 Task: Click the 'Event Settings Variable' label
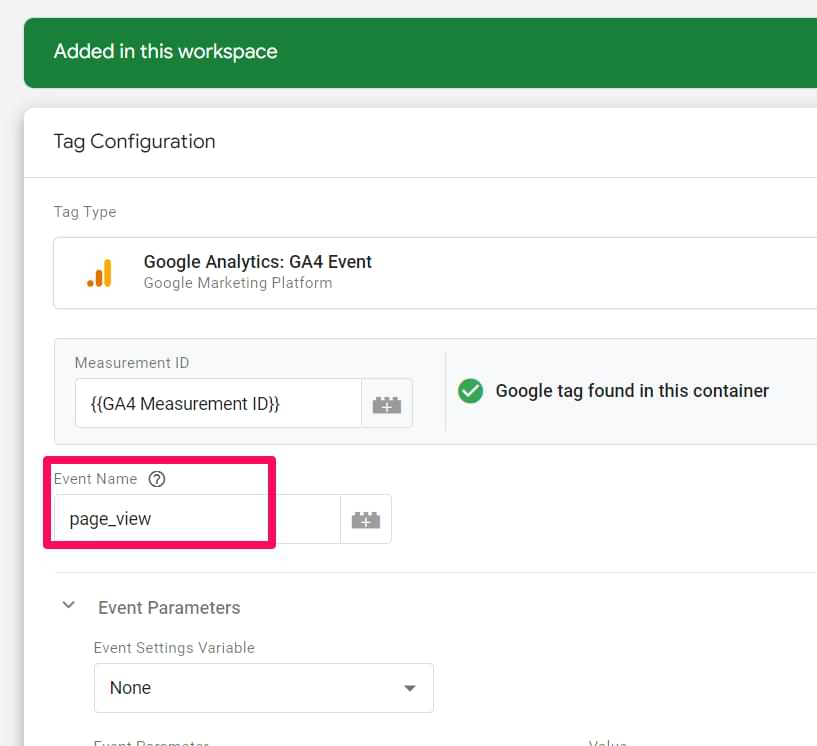coord(174,648)
